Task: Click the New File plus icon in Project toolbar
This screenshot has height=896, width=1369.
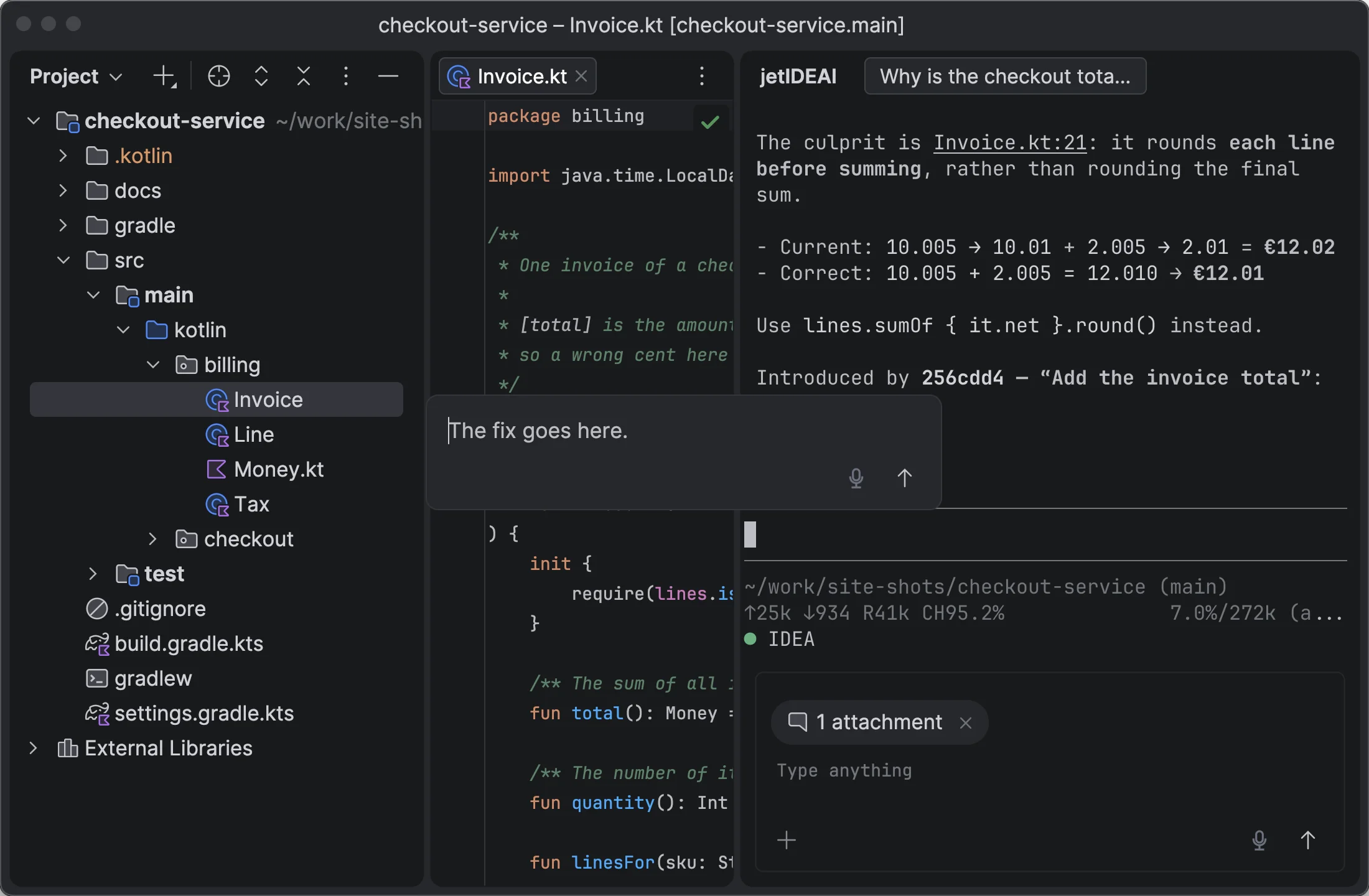Action: pyautogui.click(x=164, y=77)
